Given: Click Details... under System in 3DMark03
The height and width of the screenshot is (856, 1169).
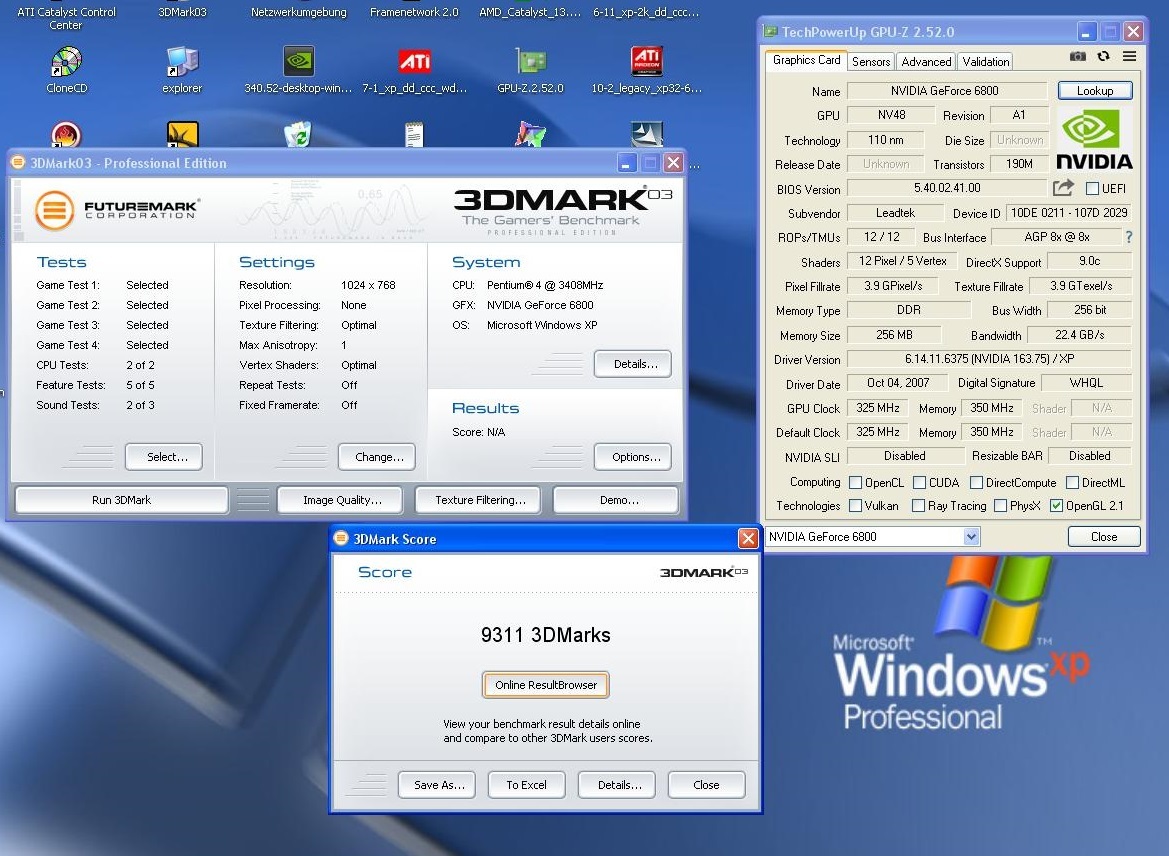Looking at the screenshot, I should (633, 364).
